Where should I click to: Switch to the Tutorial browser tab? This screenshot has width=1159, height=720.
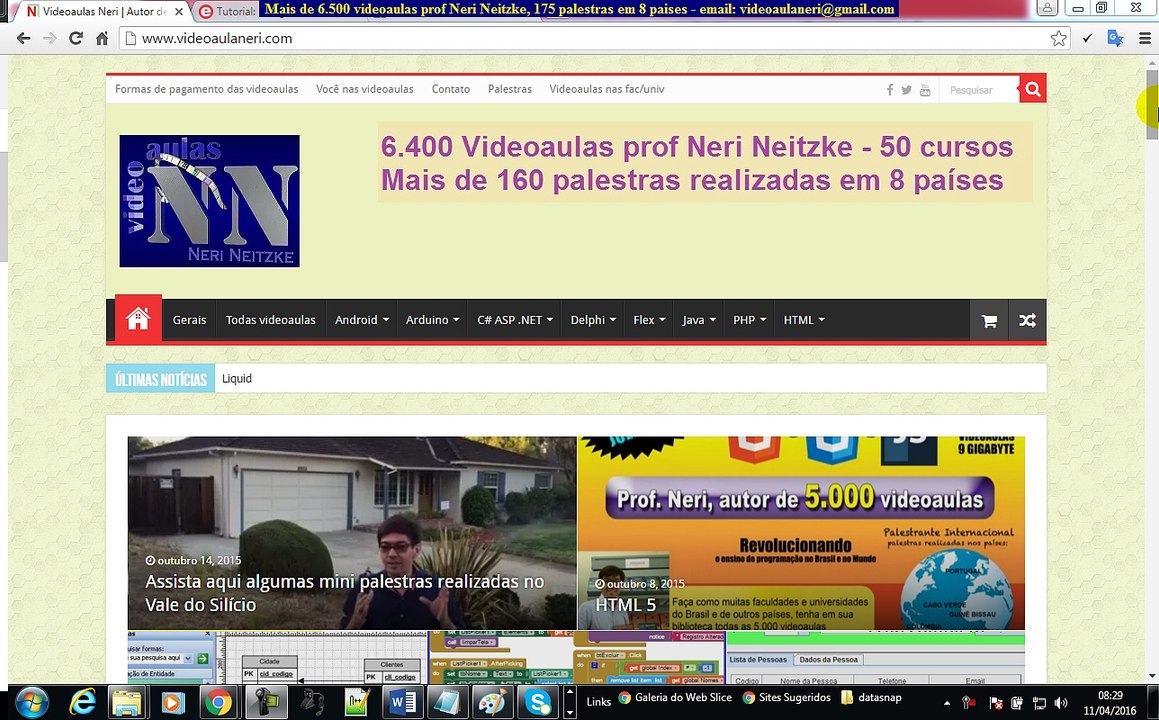click(x=228, y=11)
